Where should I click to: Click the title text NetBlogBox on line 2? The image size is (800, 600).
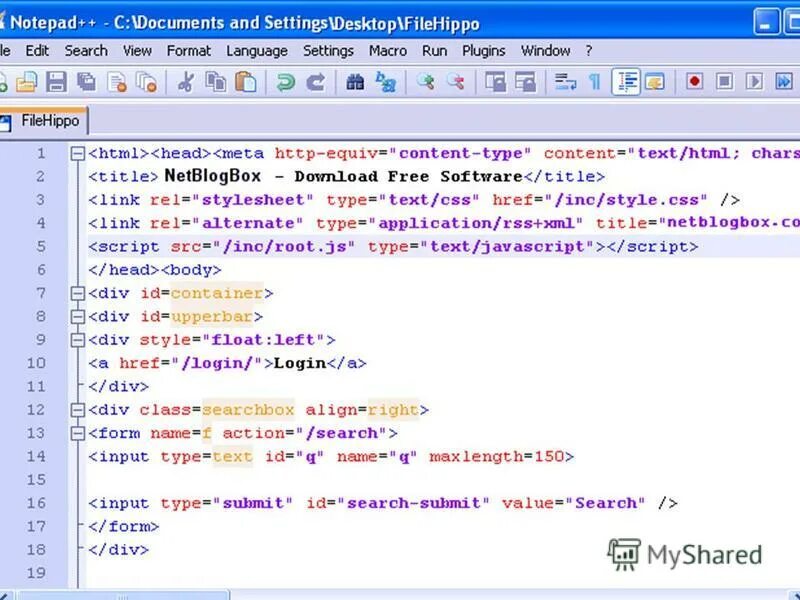pos(212,177)
